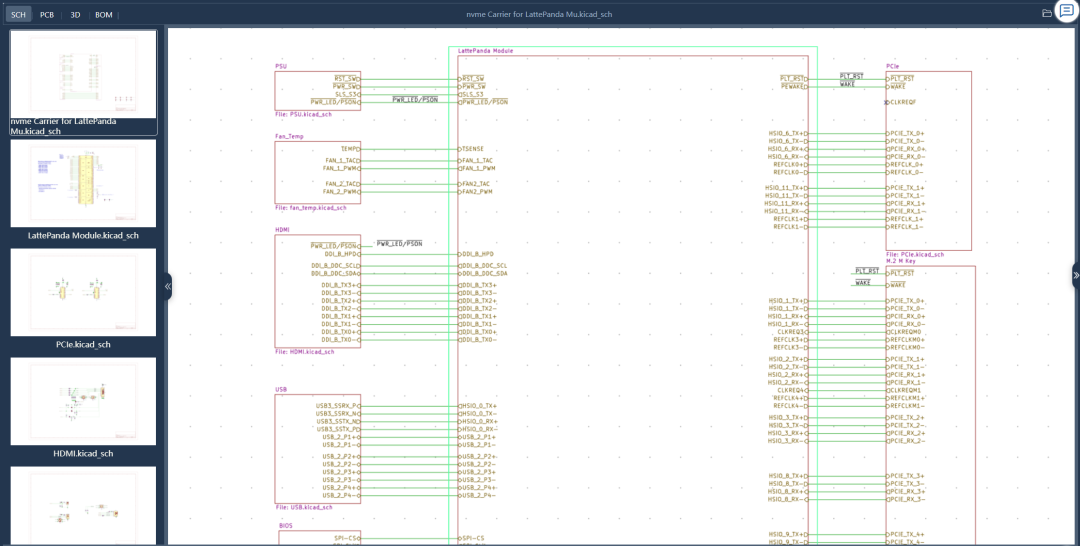This screenshot has width=1080, height=546.
Task: Expand the right side panel
Action: coord(1076,276)
